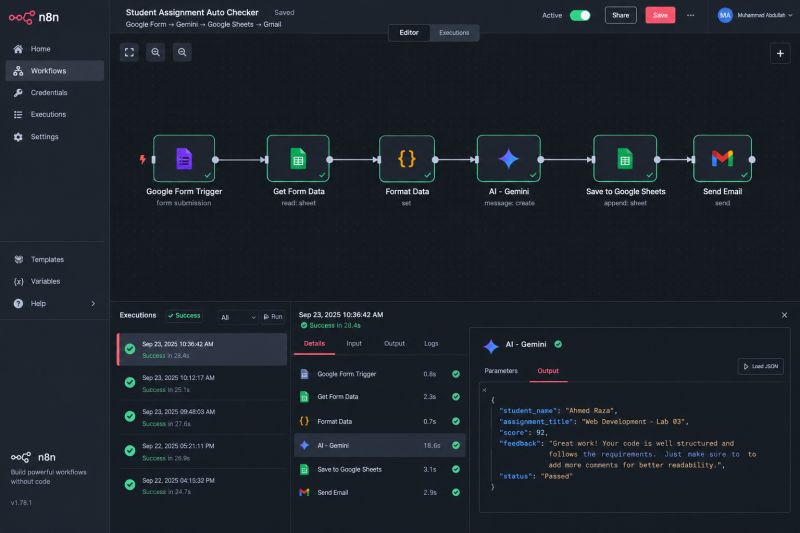This screenshot has width=800, height=533.
Task: Click the Load JSON button
Action: 760,366
